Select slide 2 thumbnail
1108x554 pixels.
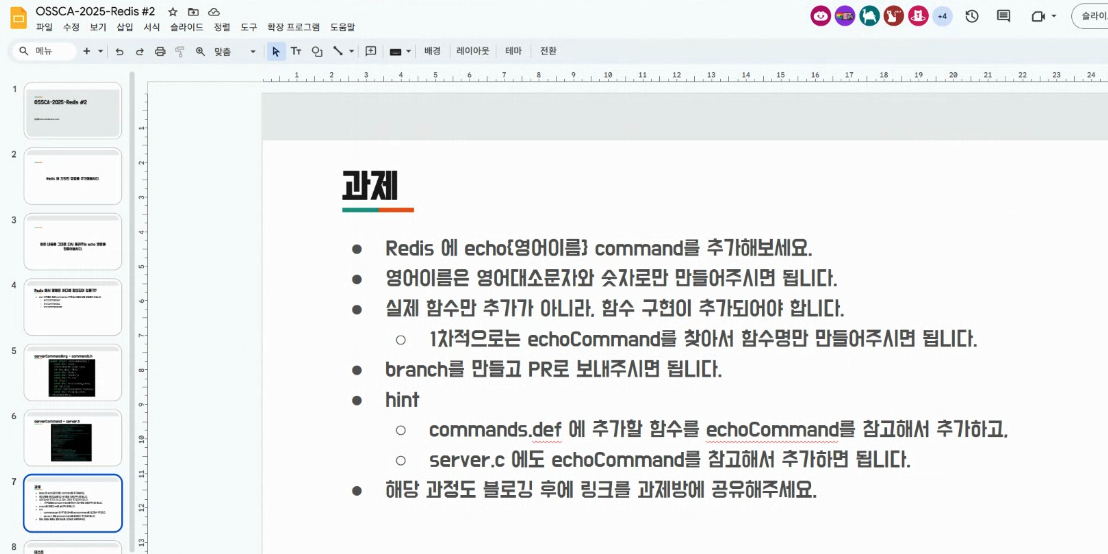(x=72, y=176)
